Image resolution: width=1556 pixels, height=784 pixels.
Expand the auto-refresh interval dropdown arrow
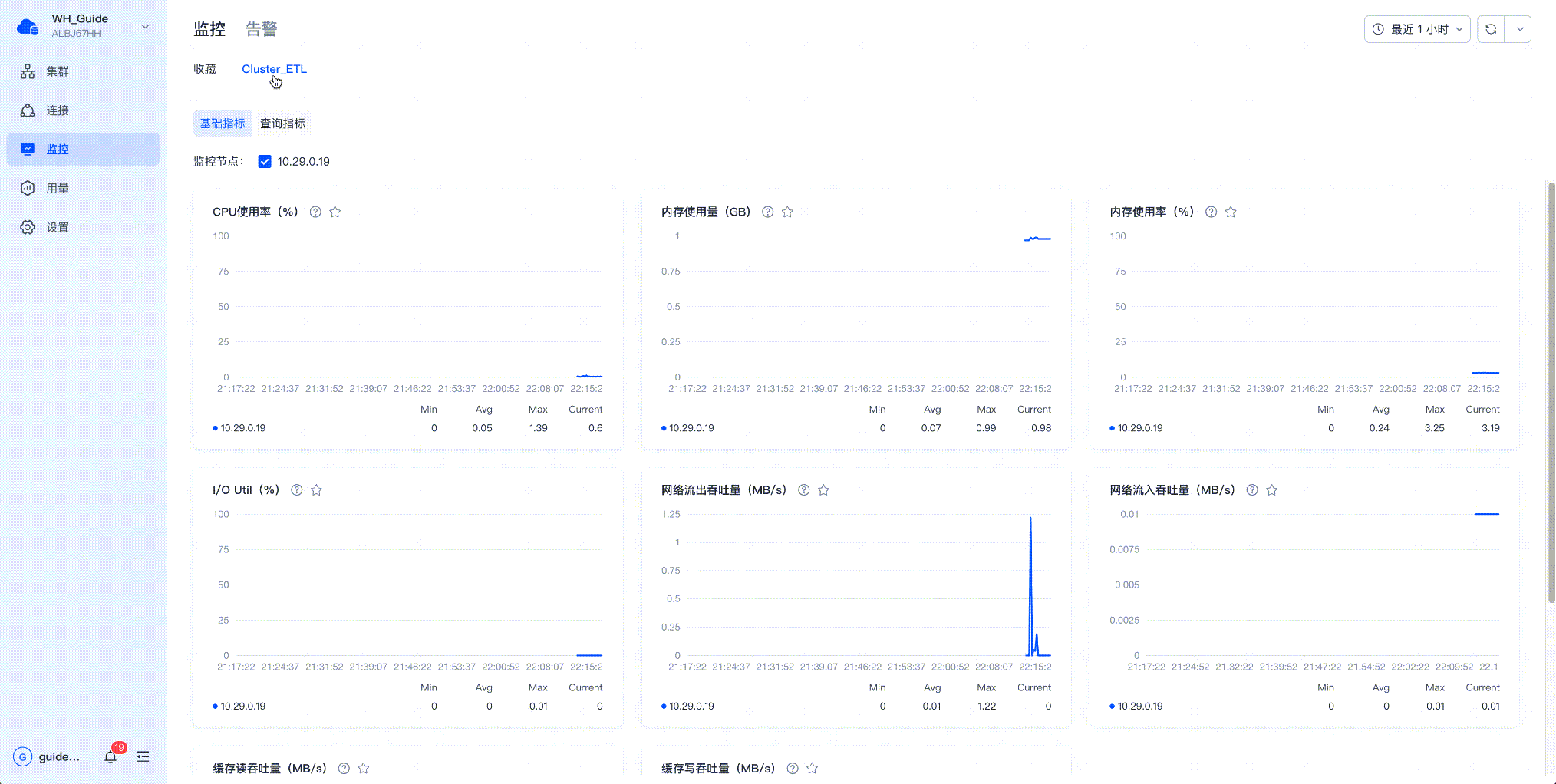[1518, 29]
